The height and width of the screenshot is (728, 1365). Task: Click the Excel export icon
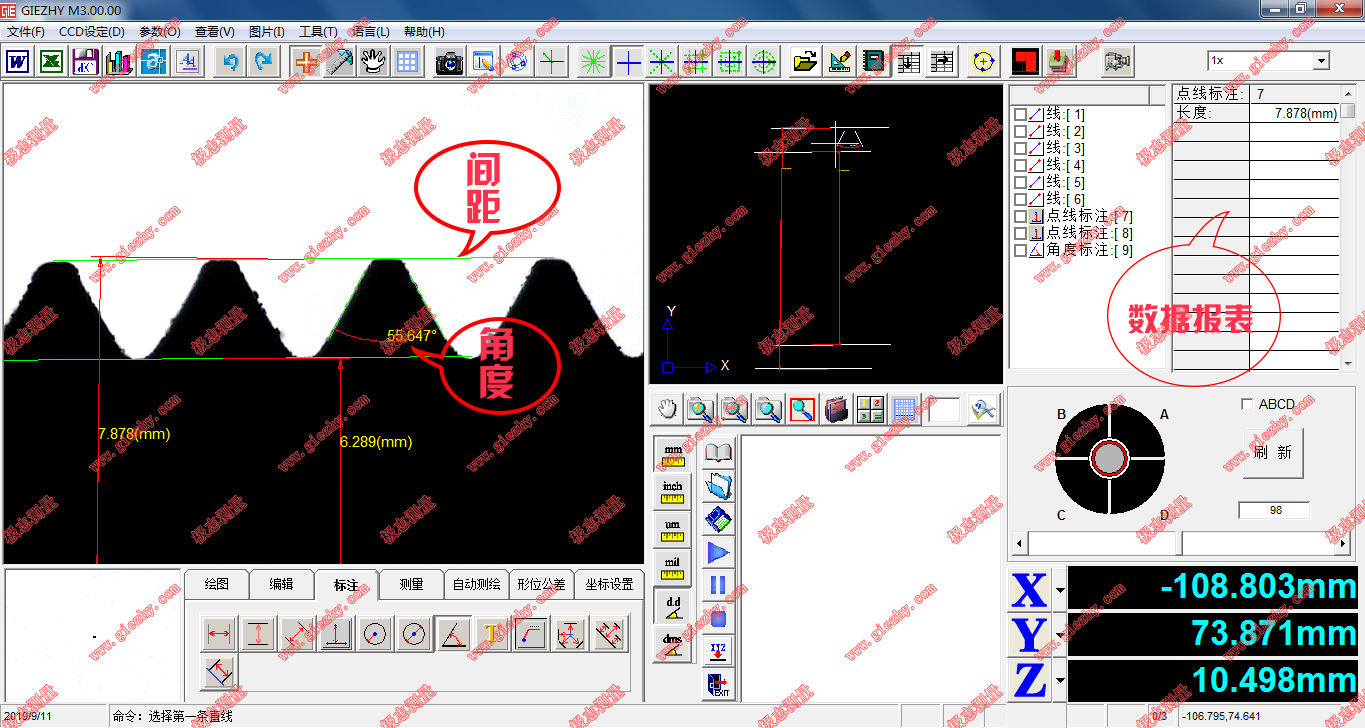pos(52,62)
